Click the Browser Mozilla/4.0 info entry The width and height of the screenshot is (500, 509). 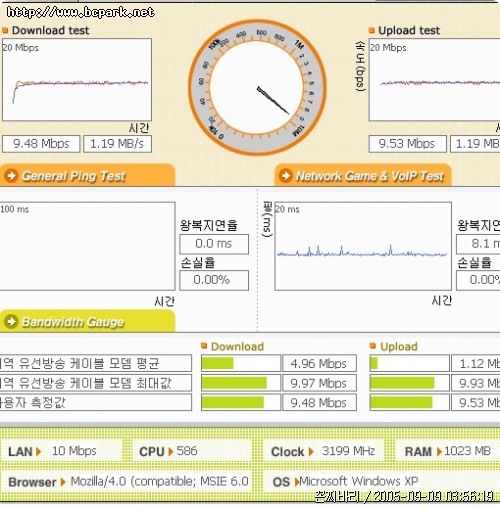pos(128,482)
